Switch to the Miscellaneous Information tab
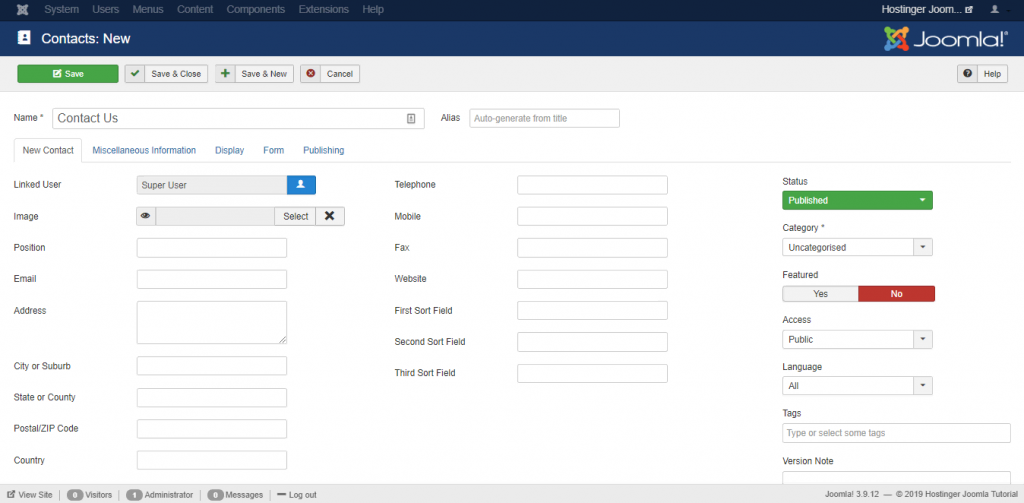 point(144,150)
